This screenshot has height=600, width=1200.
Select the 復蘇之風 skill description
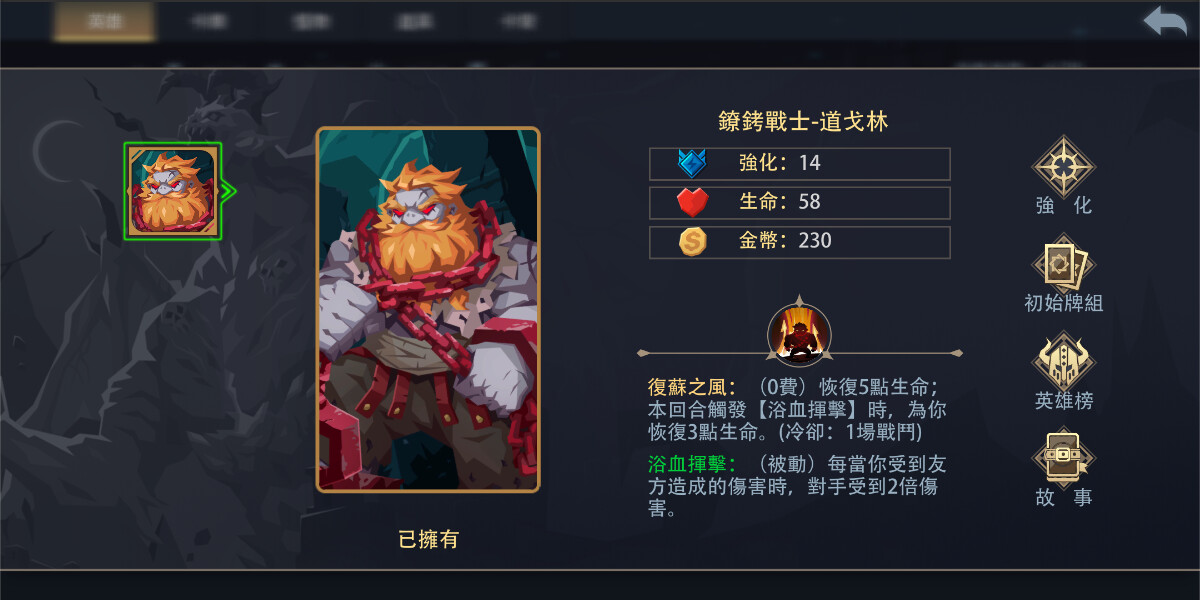(x=796, y=410)
